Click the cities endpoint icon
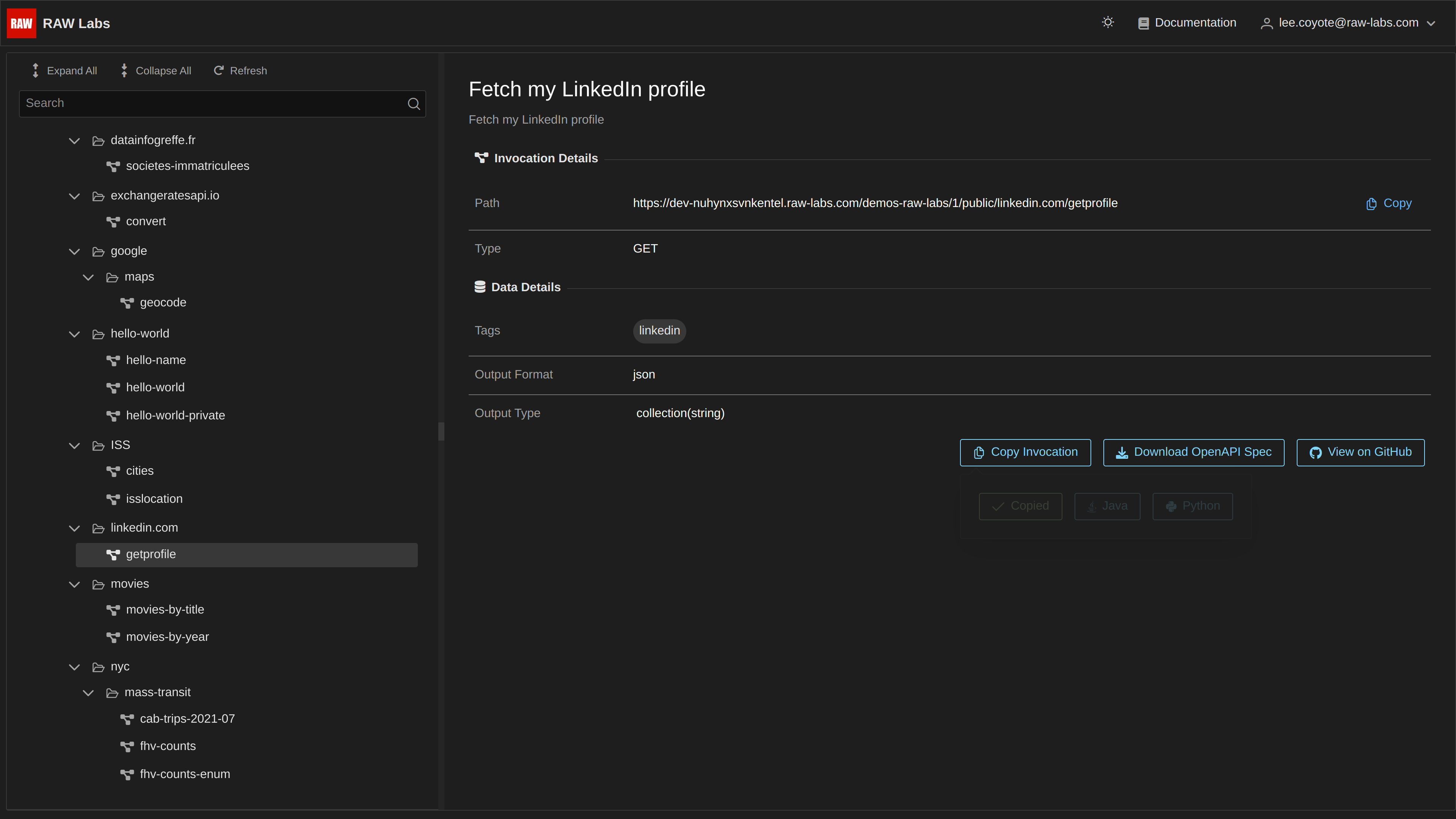Screen dimensions: 1456x819 (x=113, y=471)
